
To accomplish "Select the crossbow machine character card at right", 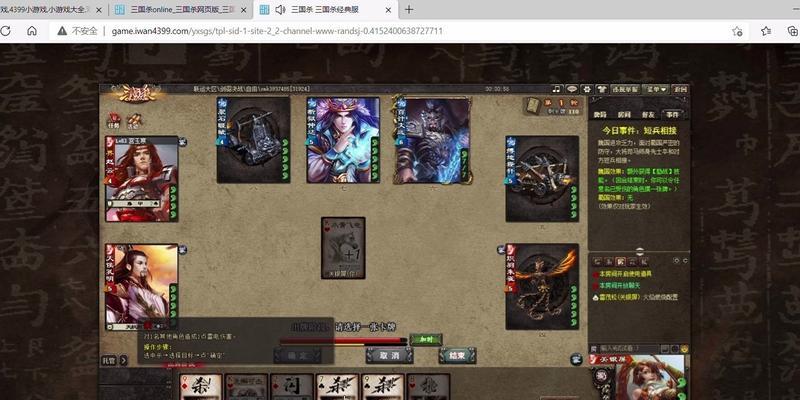I will tap(542, 179).
